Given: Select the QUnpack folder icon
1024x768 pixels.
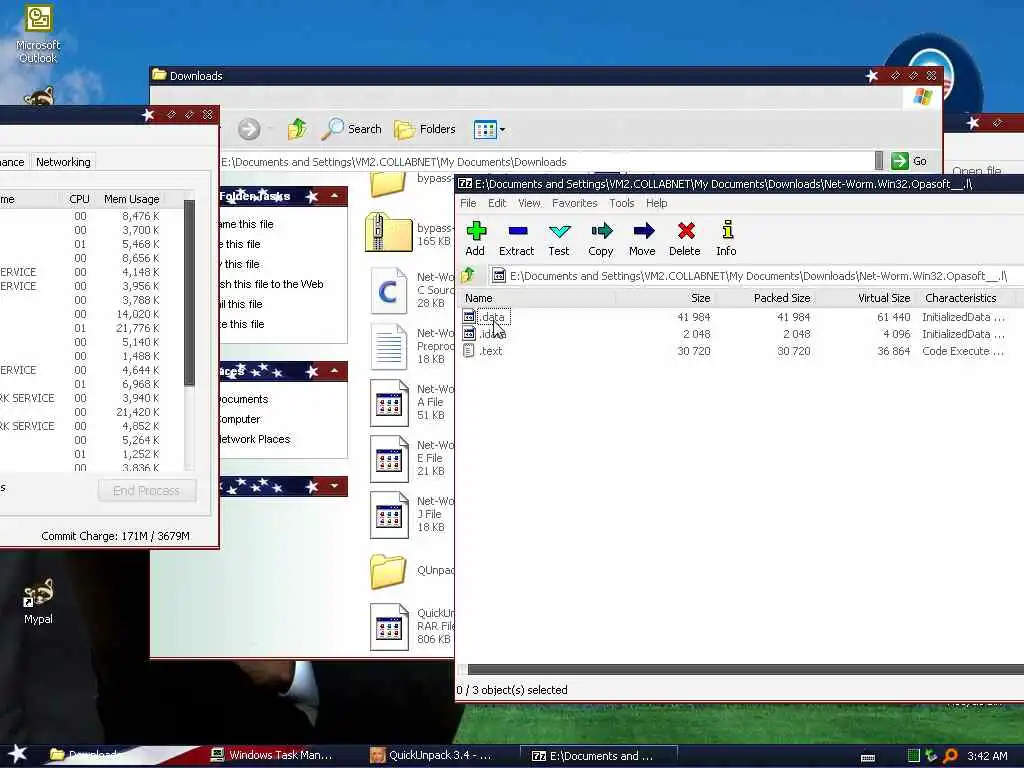Looking at the screenshot, I should (388, 571).
